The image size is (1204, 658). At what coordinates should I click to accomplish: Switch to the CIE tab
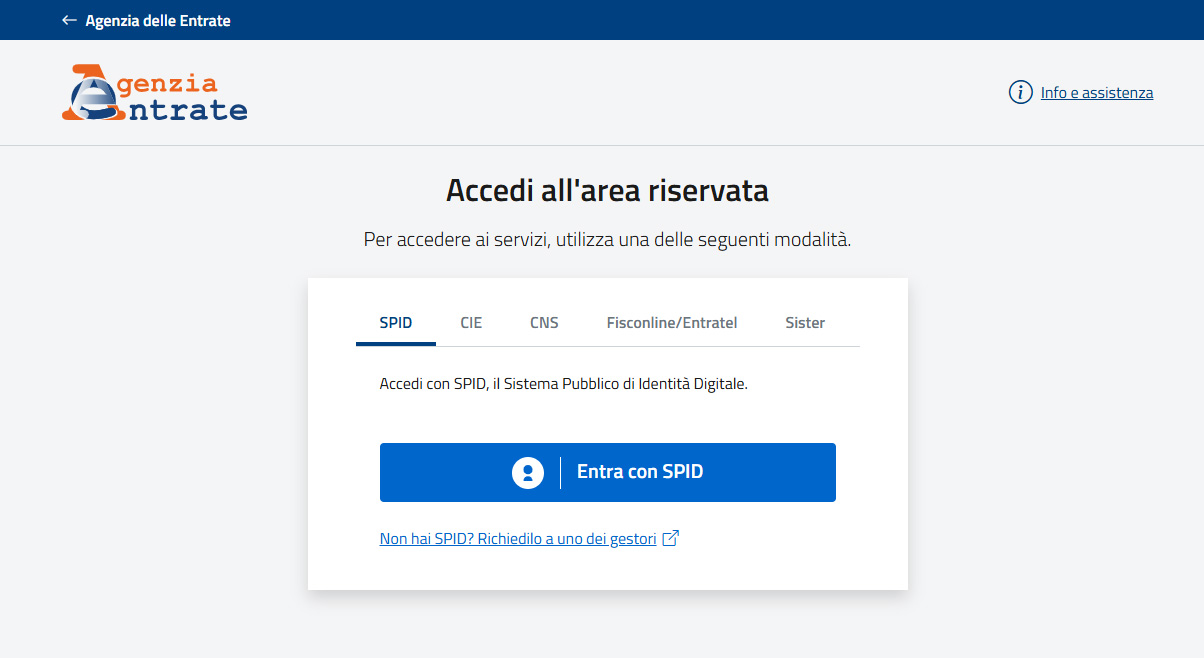click(471, 323)
